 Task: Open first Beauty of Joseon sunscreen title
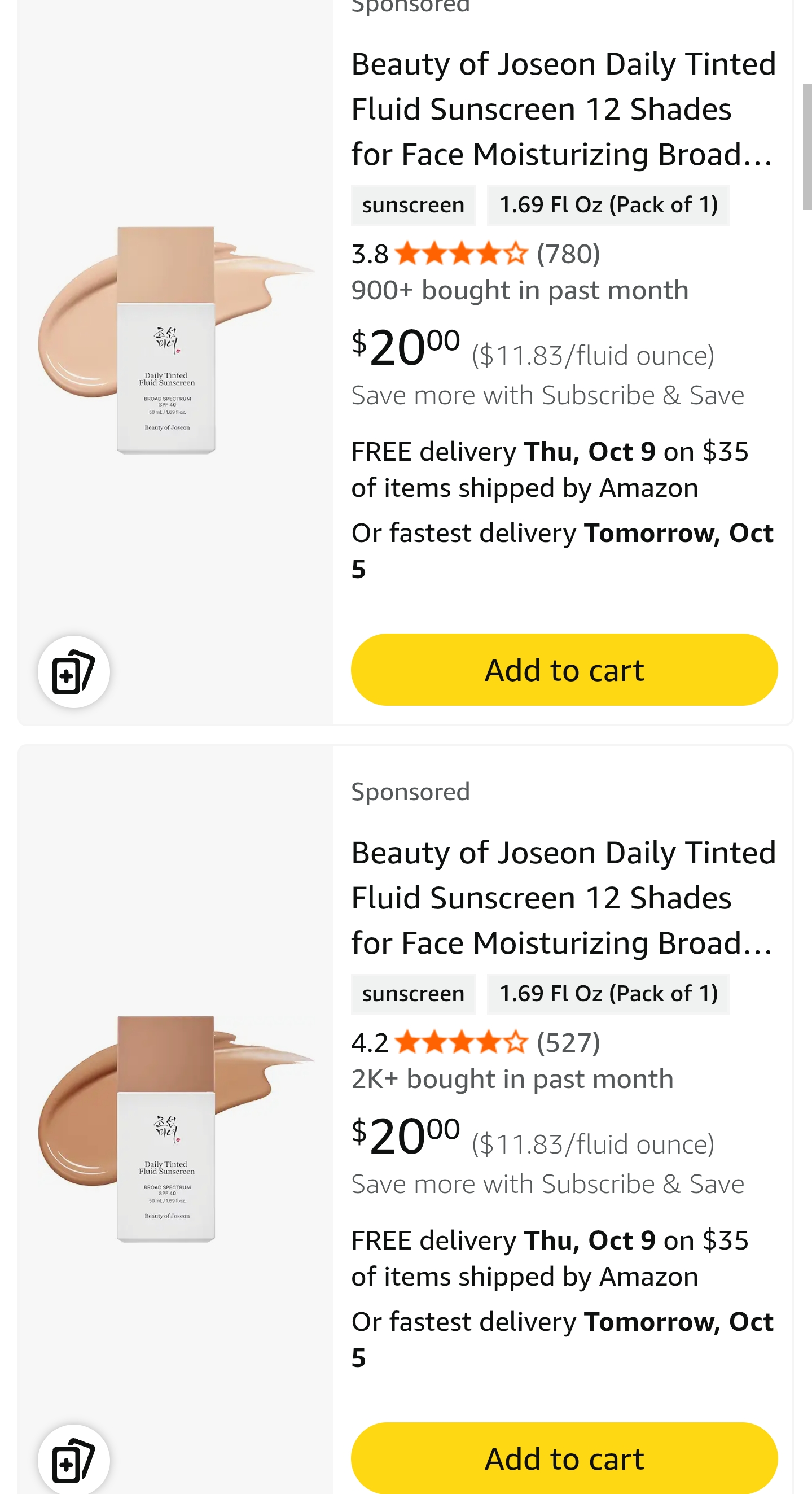[x=562, y=109]
